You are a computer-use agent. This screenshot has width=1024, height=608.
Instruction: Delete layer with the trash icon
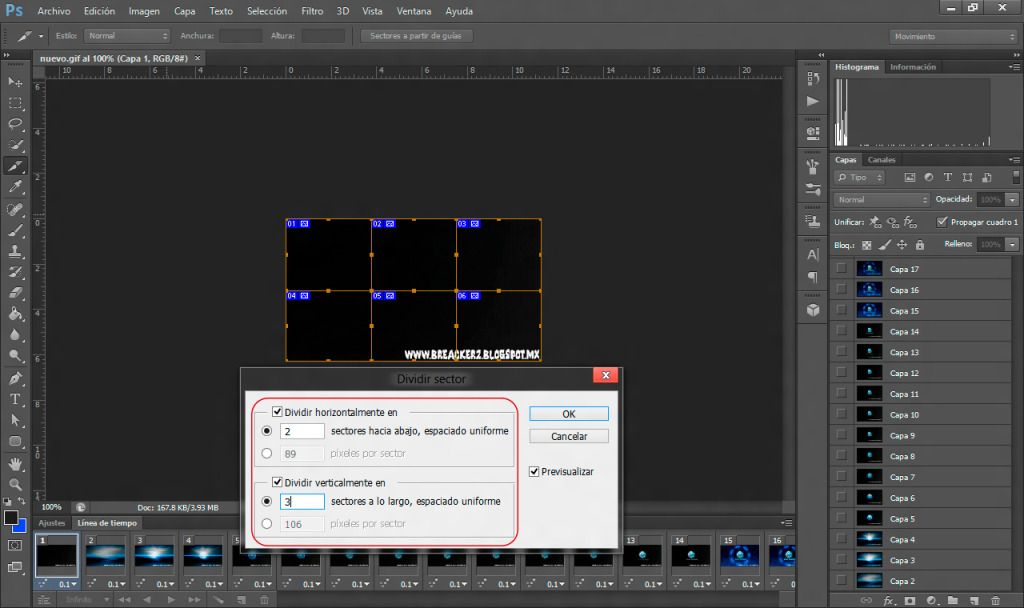[x=995, y=600]
